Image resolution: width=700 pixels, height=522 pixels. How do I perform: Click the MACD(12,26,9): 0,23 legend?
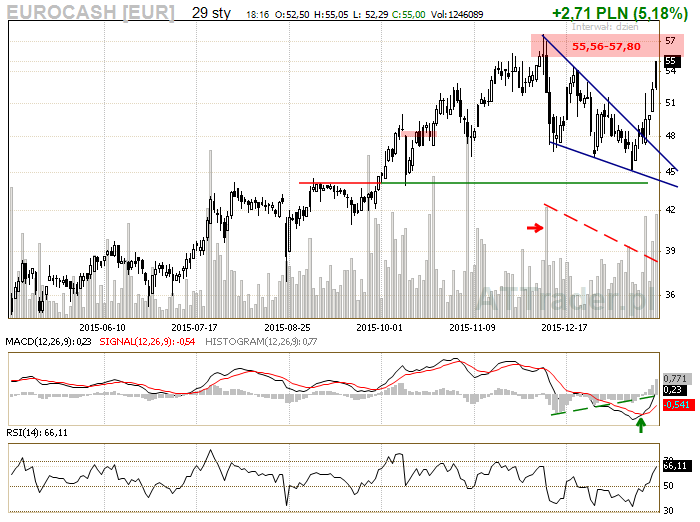coord(48,342)
